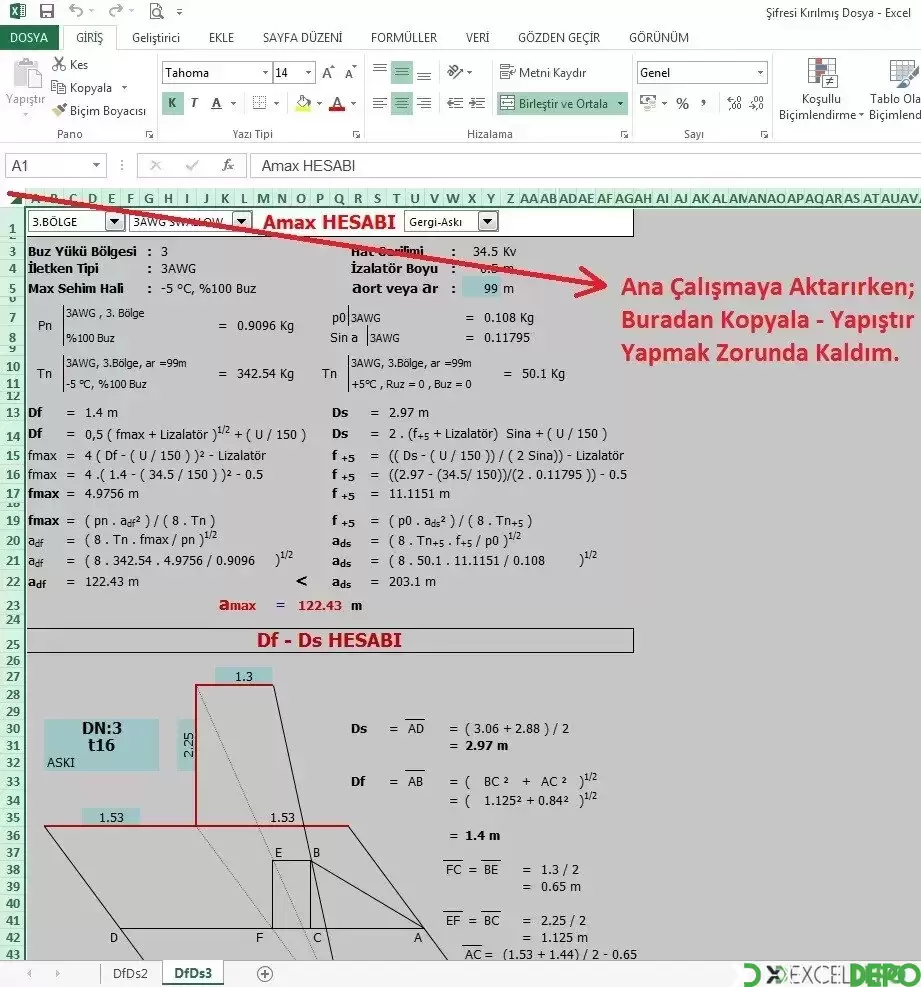Switch to the Geliştirici ribbon tab
The width and height of the screenshot is (921, 987).
pos(155,38)
